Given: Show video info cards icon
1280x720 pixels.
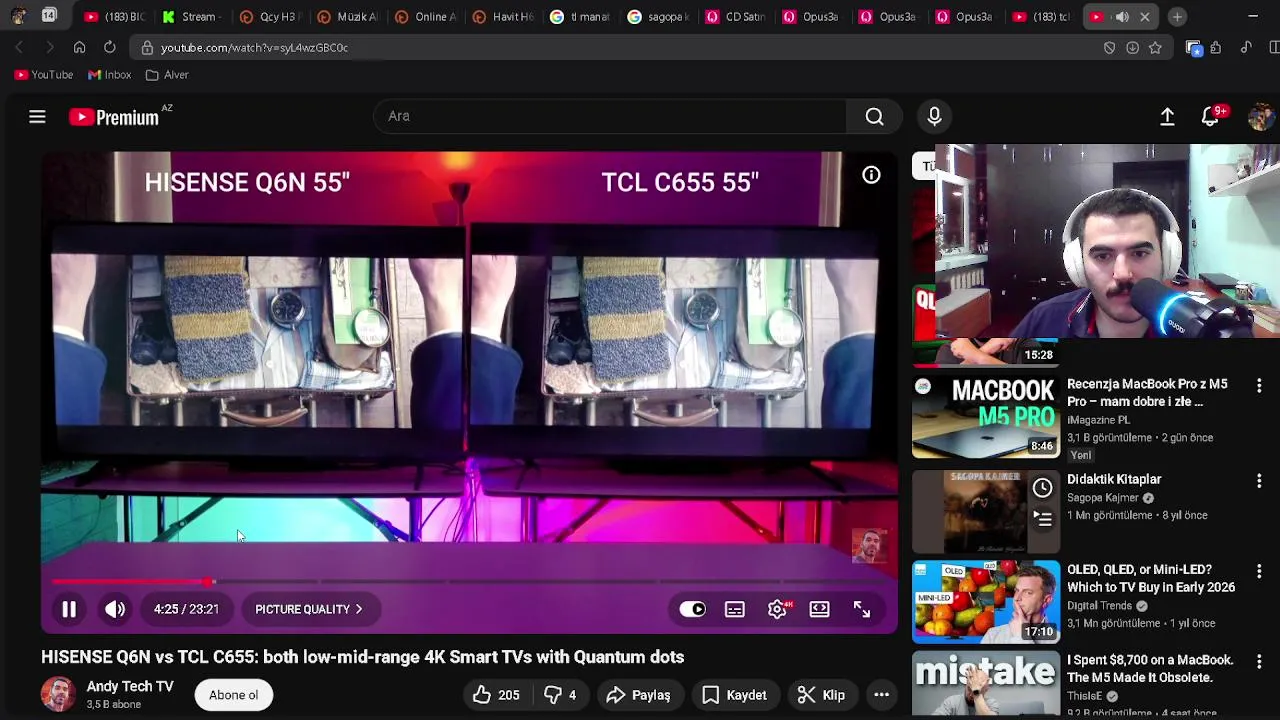Looking at the screenshot, I should [x=871, y=175].
